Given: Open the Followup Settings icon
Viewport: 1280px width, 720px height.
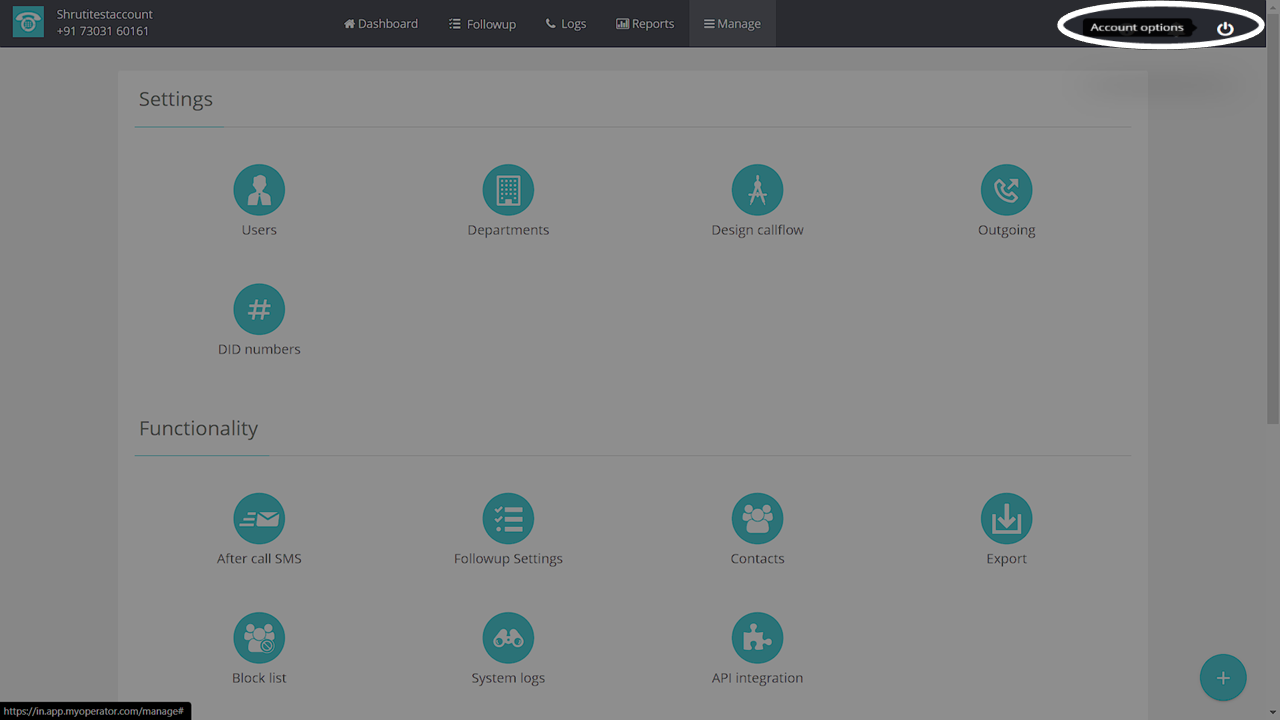Looking at the screenshot, I should coord(508,519).
